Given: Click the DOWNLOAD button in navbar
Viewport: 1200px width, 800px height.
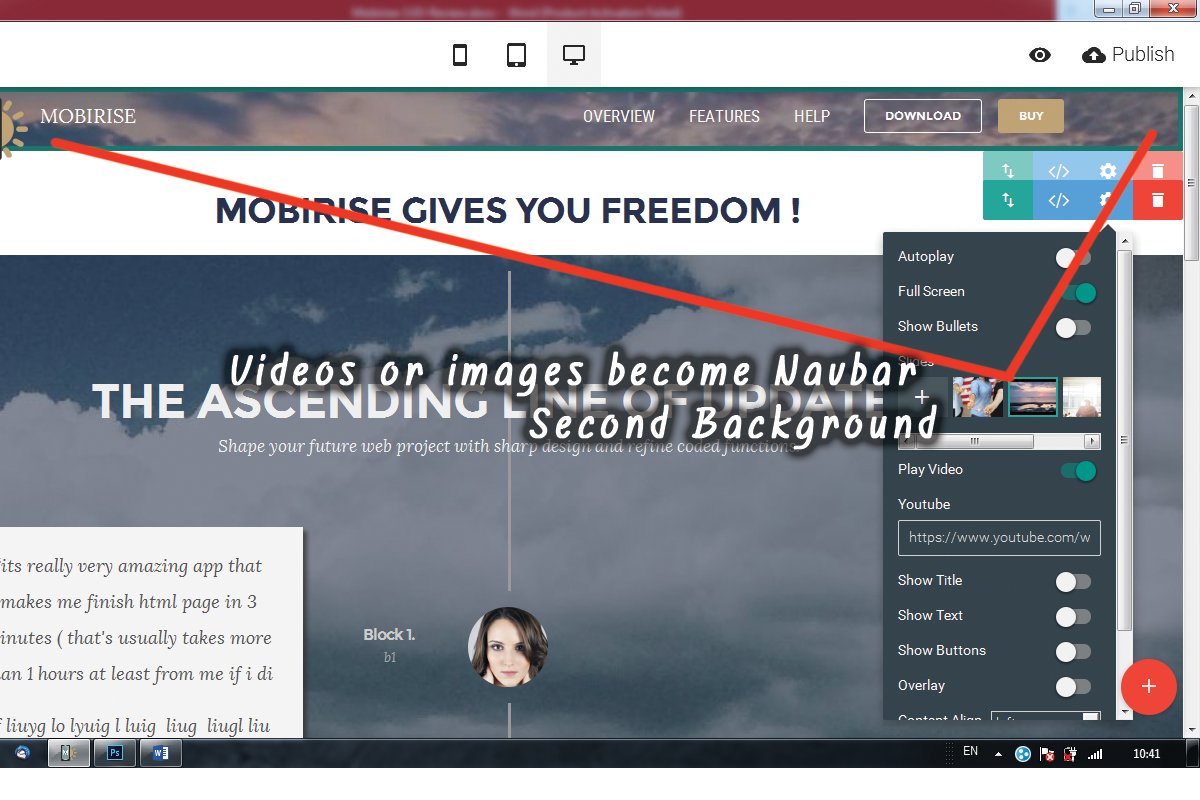Looking at the screenshot, I should click(x=922, y=116).
